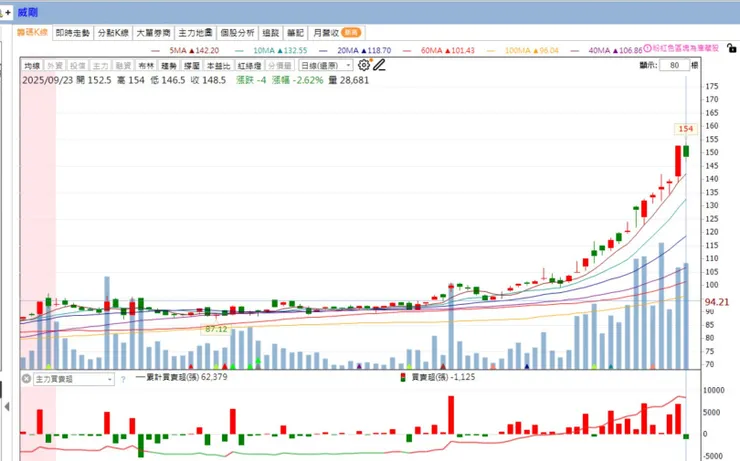
Task: Switch to the 籌碼K線 tab
Action: coord(32,33)
